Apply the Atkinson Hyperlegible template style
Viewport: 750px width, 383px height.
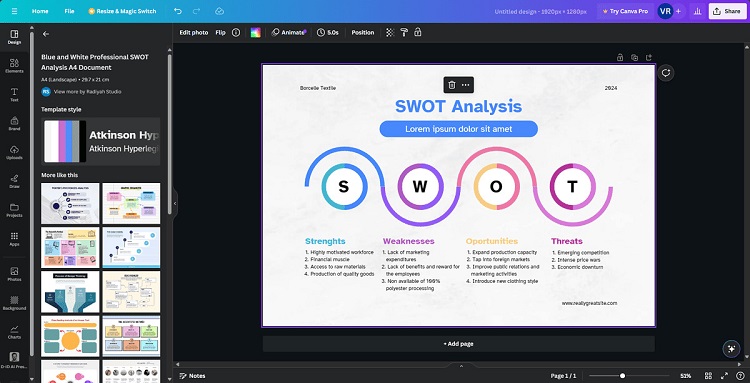click(x=100, y=142)
